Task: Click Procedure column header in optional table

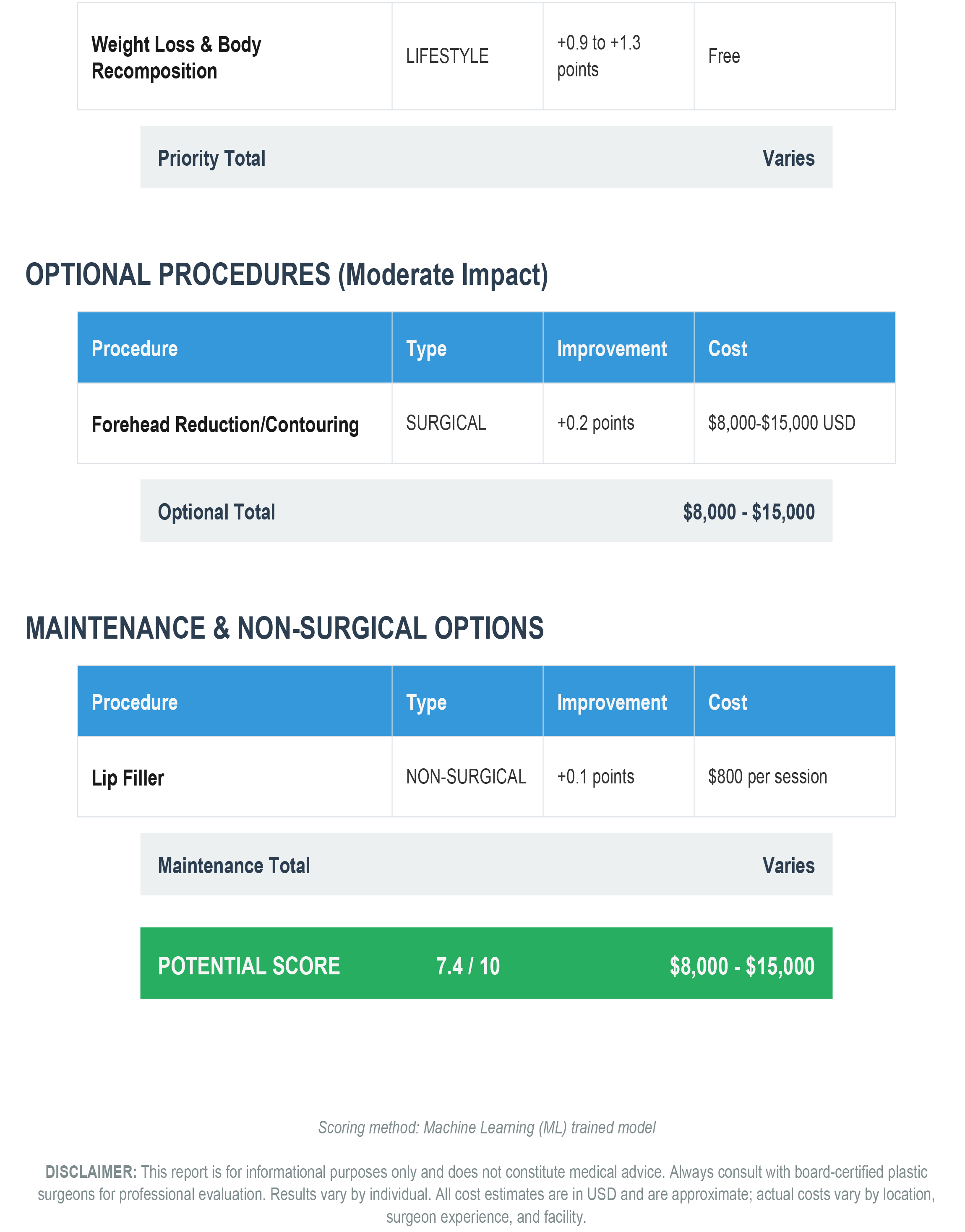Action: pos(134,349)
